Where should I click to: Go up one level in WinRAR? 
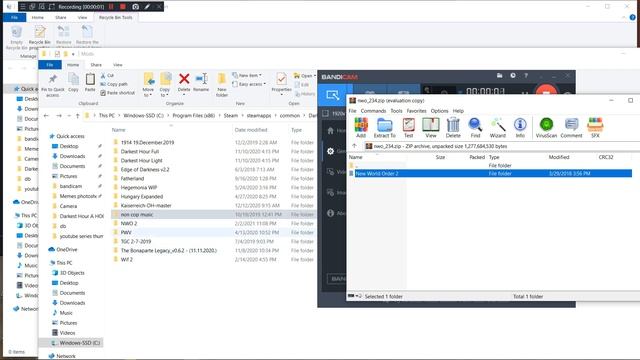tap(354, 146)
